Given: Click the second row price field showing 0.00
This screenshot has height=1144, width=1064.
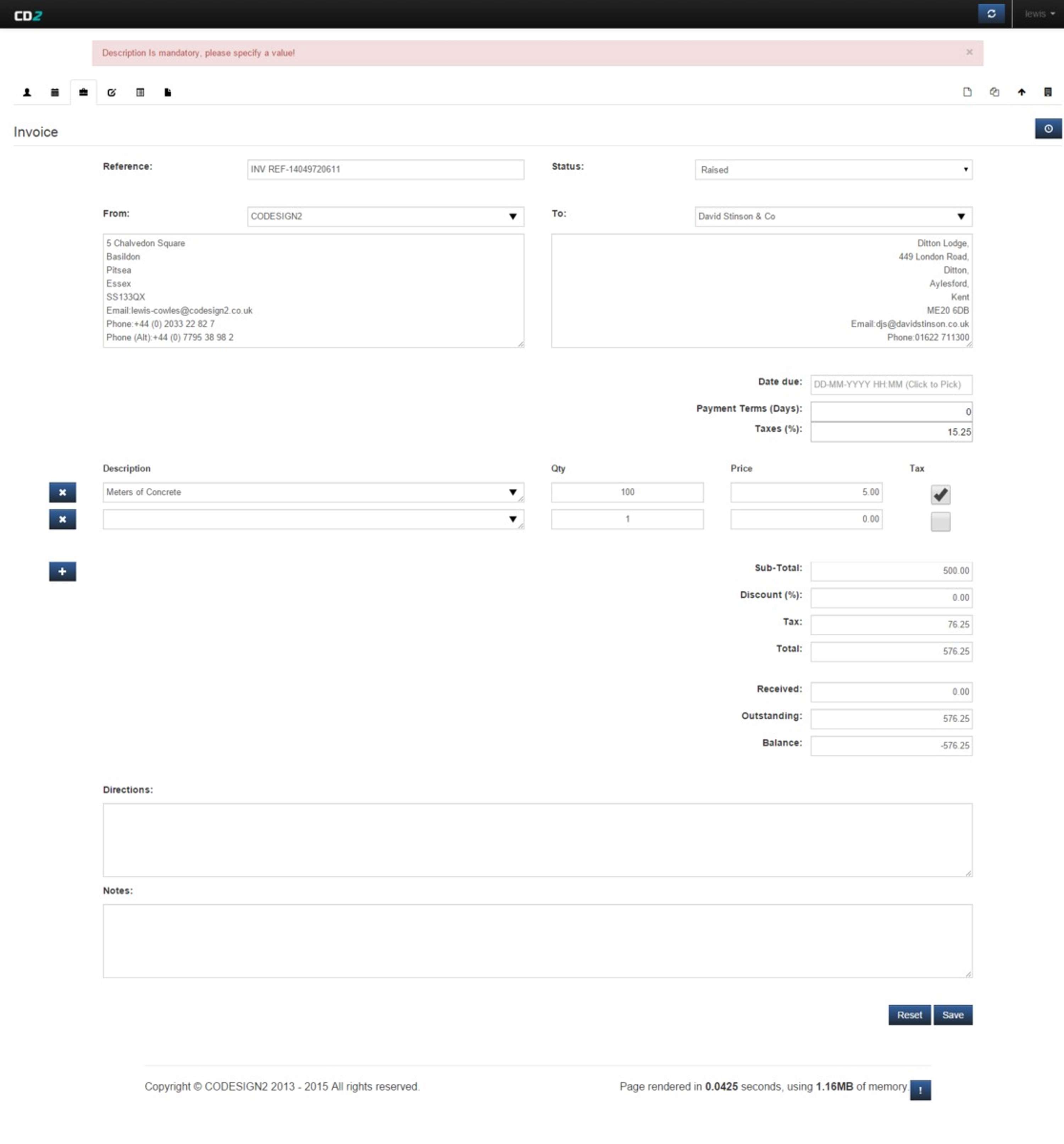Looking at the screenshot, I should click(x=806, y=520).
